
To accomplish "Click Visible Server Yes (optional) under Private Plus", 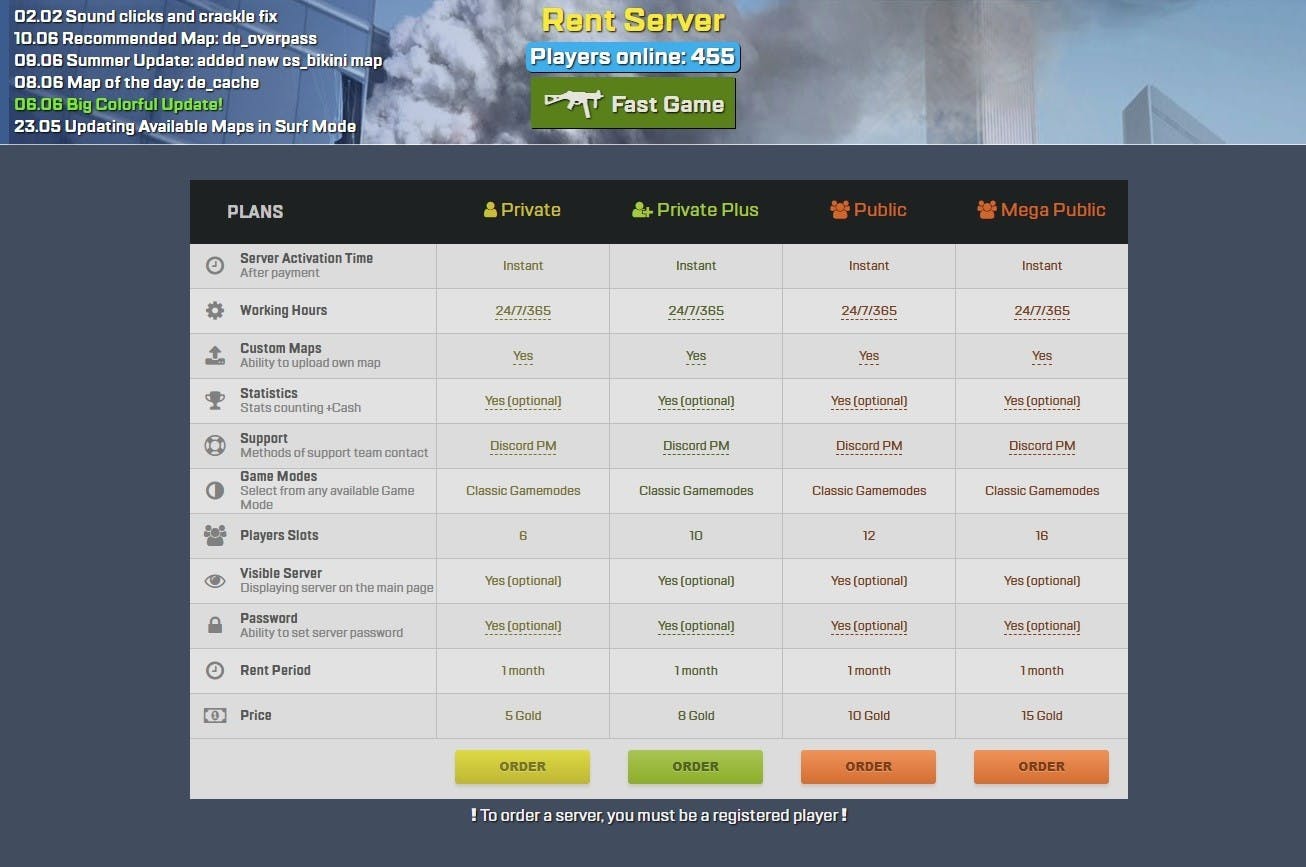I will click(x=696, y=581).
